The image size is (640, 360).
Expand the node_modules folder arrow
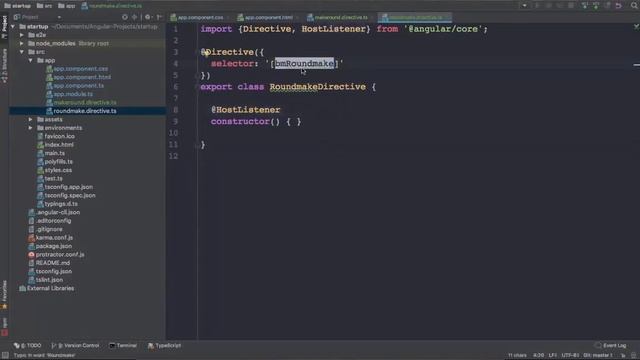coord(22,43)
